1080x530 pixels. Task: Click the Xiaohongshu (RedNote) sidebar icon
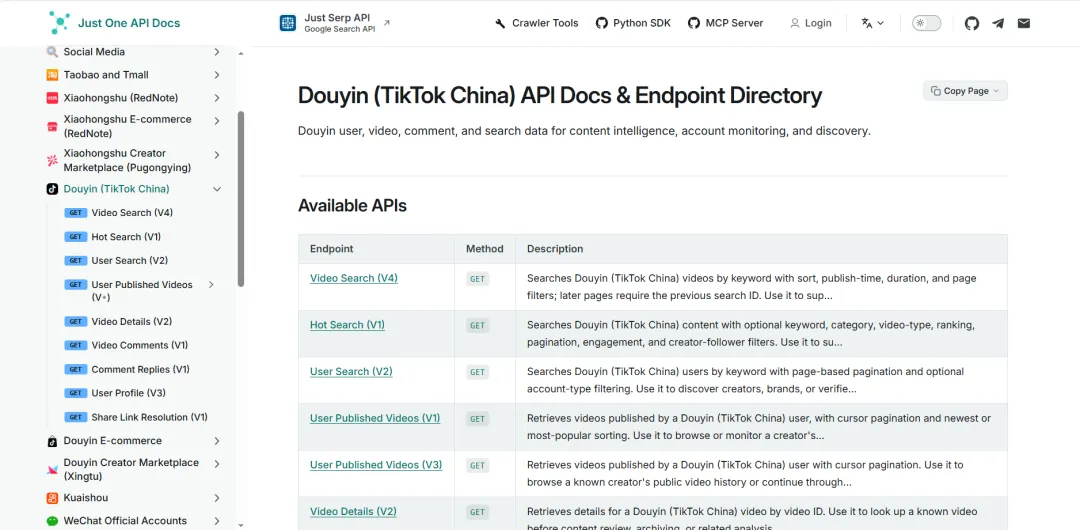[x=52, y=98]
